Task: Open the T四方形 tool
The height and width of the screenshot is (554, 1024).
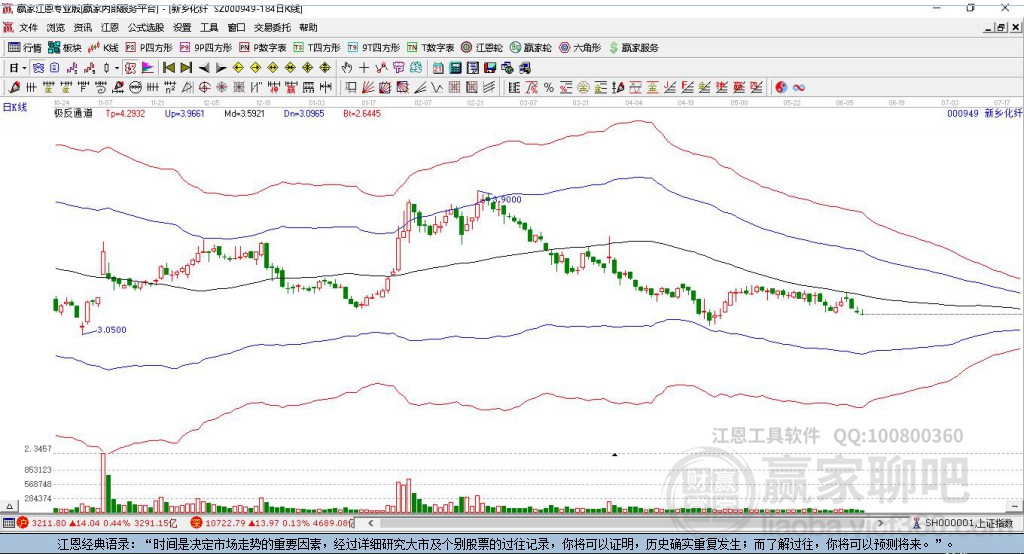Action: coord(317,48)
